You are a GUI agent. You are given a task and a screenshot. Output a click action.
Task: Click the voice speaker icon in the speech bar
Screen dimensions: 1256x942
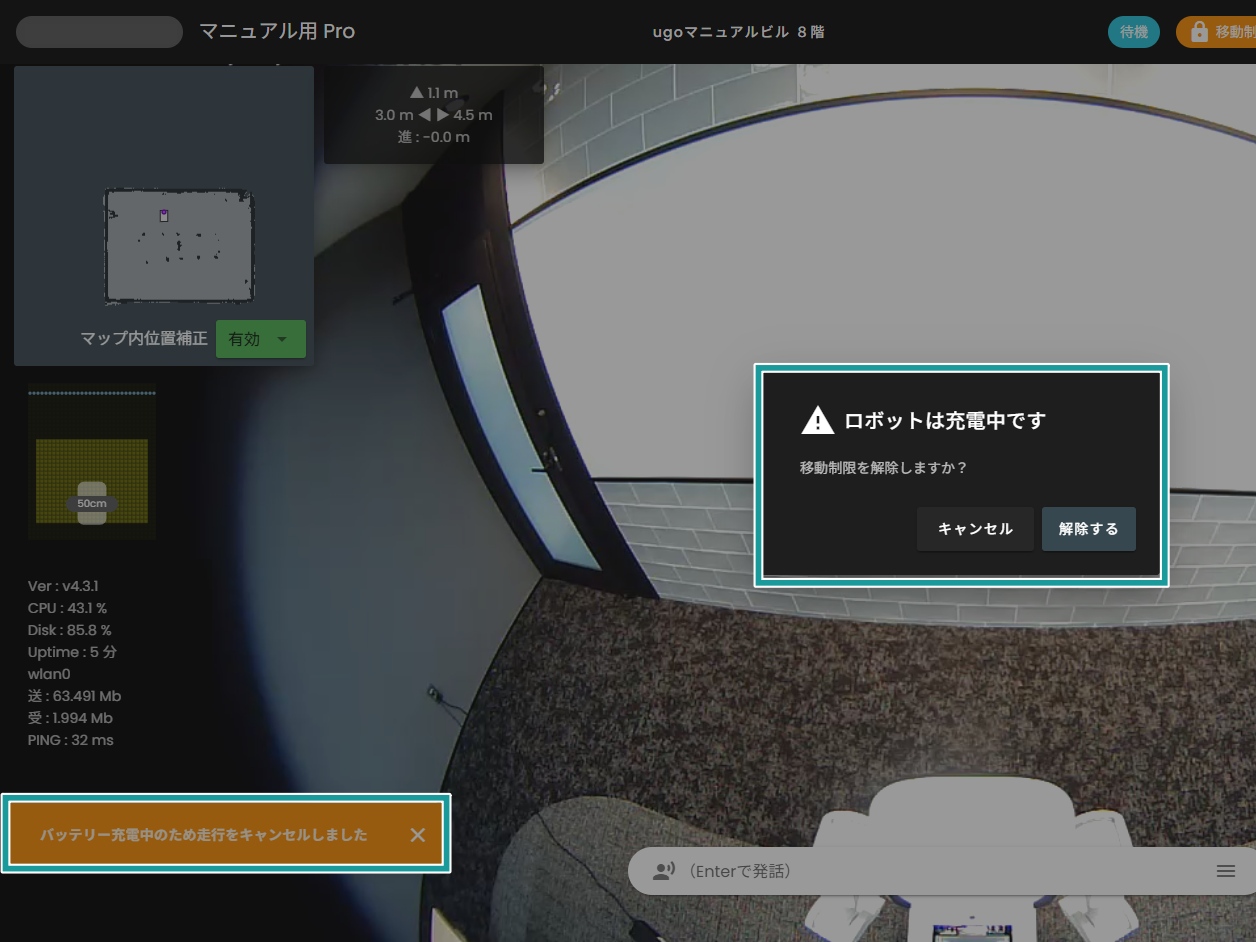point(663,871)
